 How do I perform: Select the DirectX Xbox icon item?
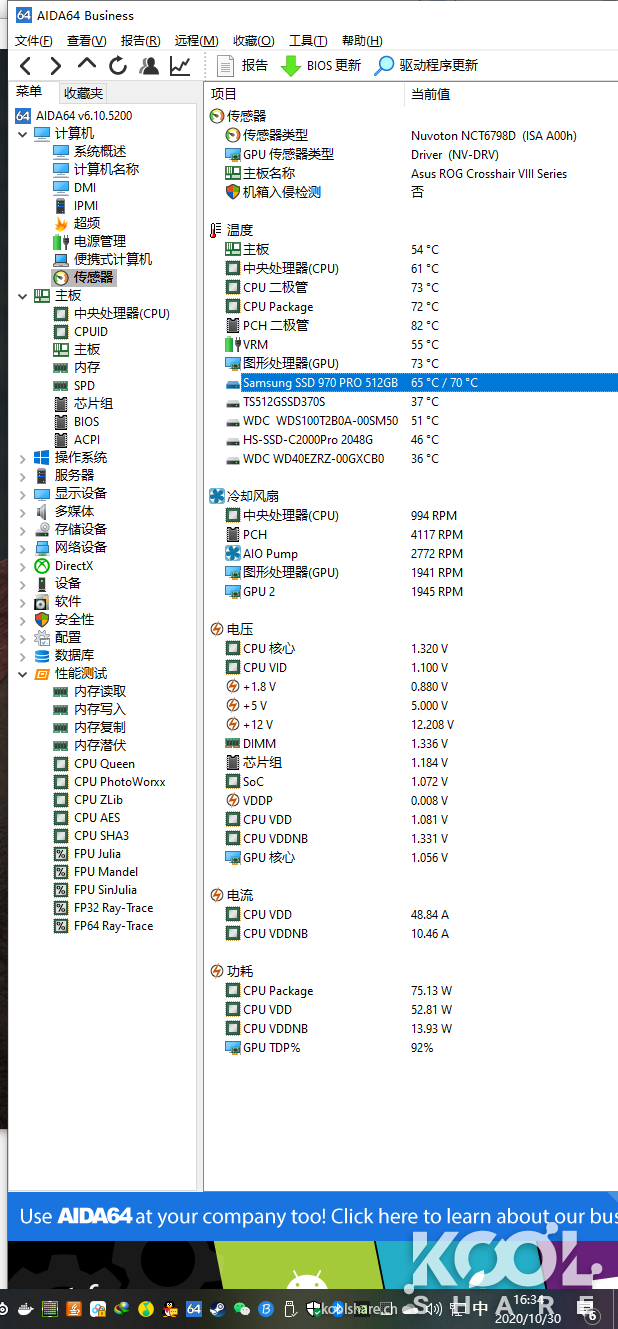tap(42, 566)
